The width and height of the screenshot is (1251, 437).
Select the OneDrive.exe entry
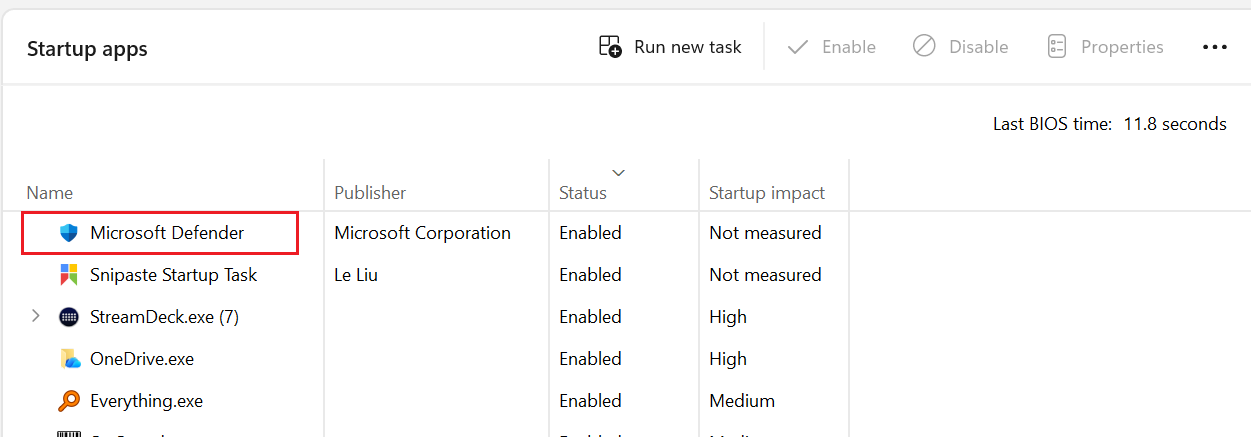(x=142, y=359)
